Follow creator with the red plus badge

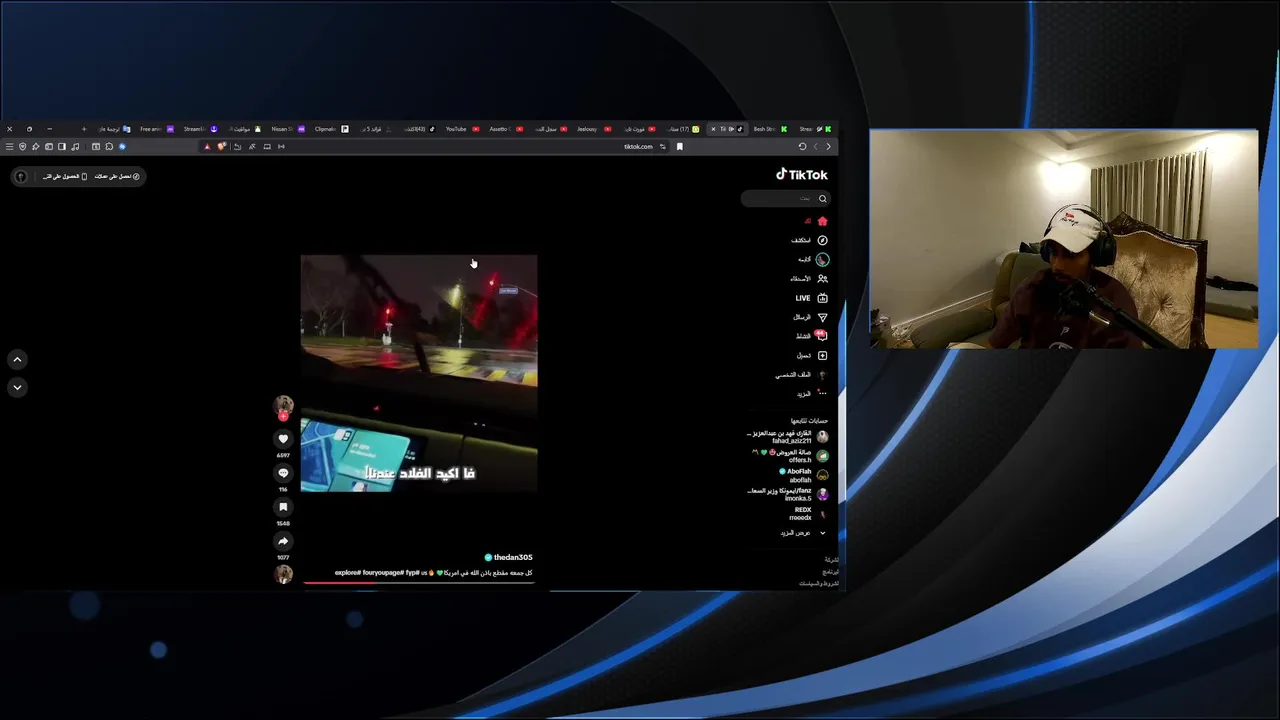tap(284, 415)
